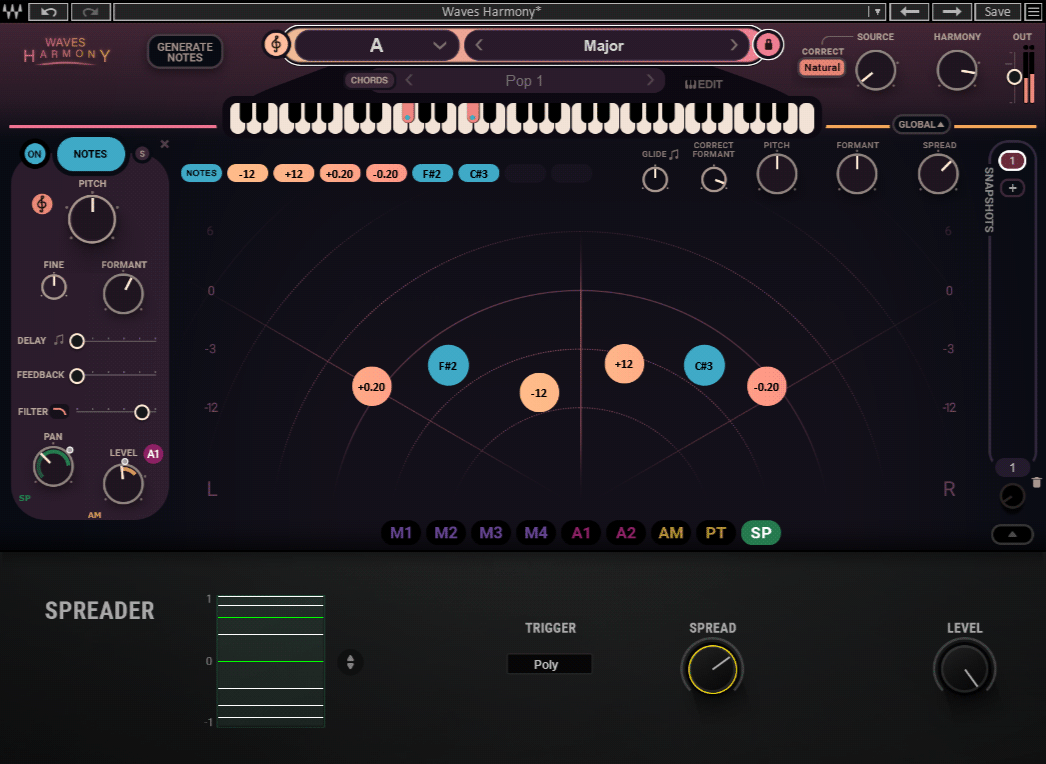Click the Feedback slider handle
The image size is (1046, 764).
(77, 376)
